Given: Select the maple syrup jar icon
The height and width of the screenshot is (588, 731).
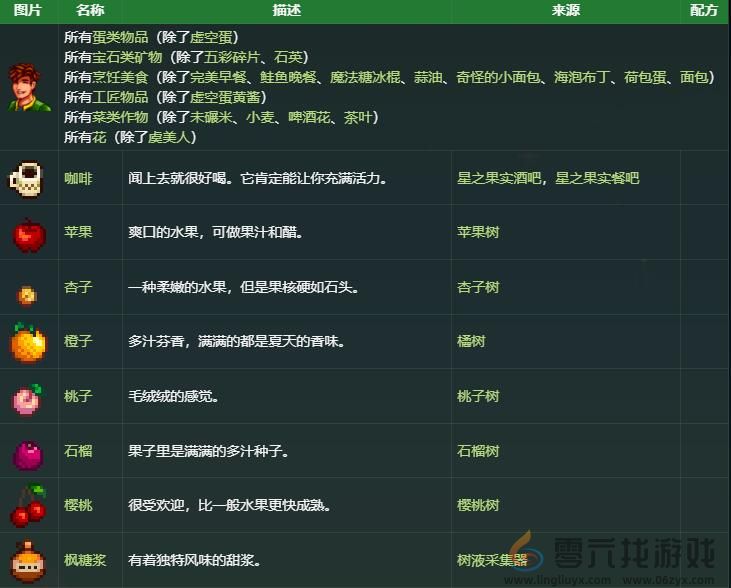Looking at the screenshot, I should click(x=28, y=561).
